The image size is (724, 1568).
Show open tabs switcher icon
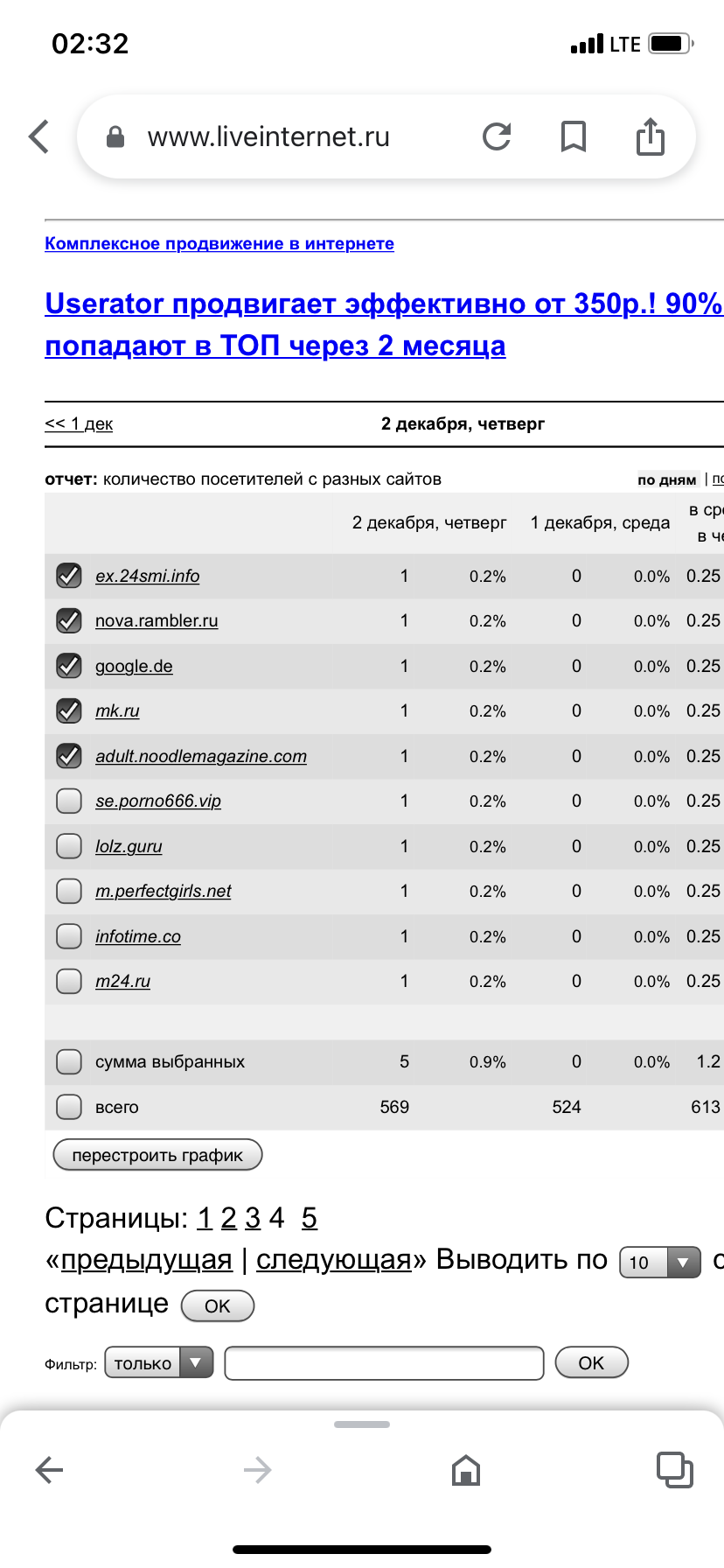674,1470
